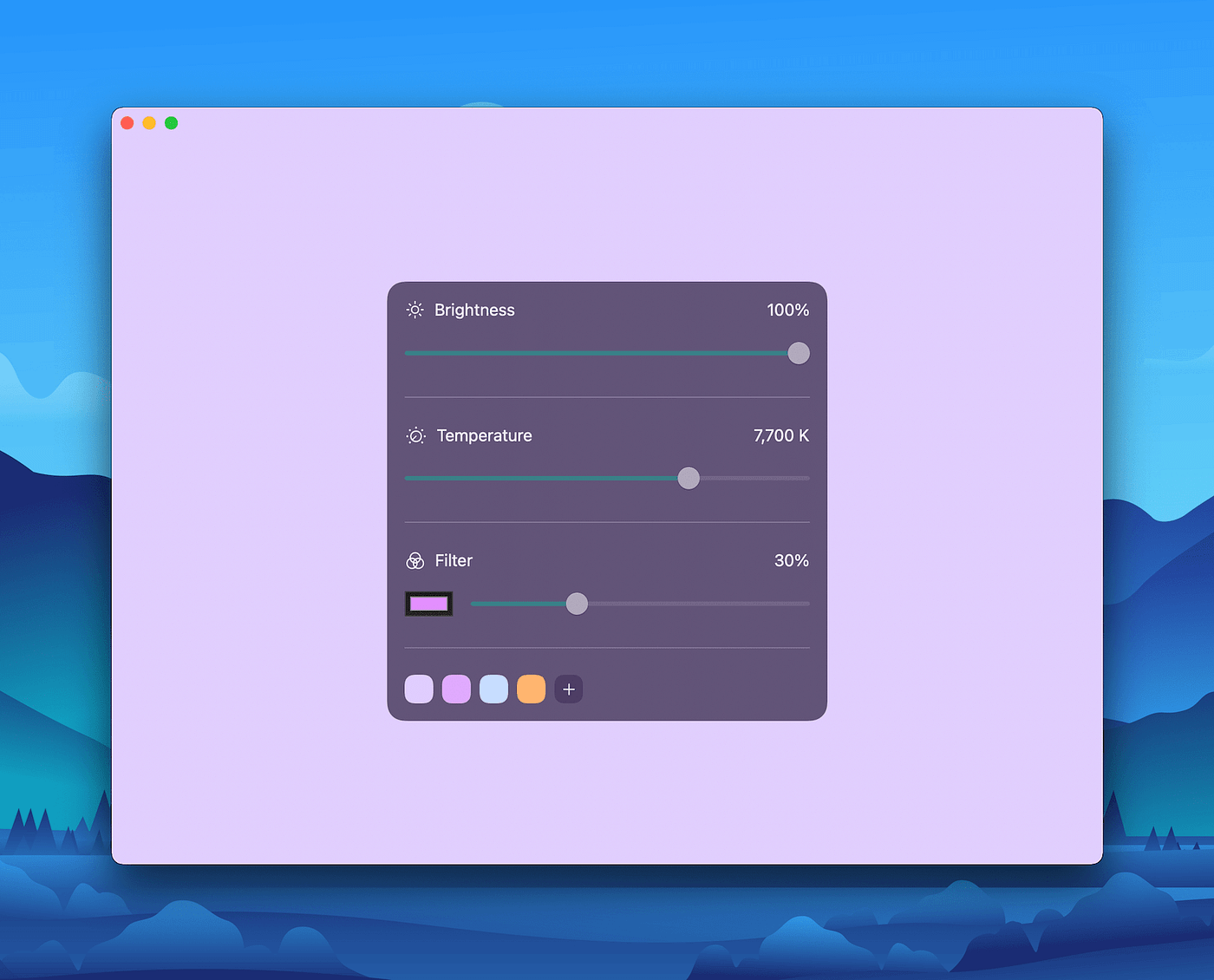
Task: Click the Temperature label text
Action: pyautogui.click(x=484, y=435)
